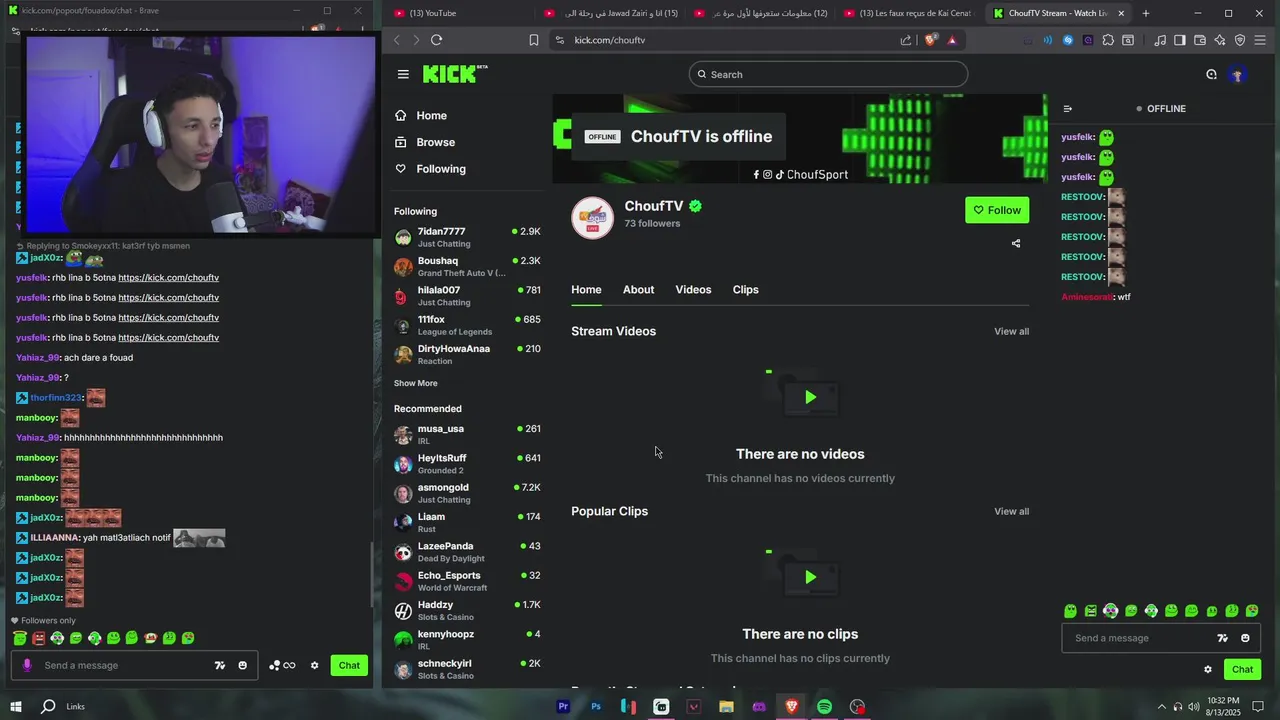Viewport: 1280px width, 720px height.
Task: Go to Home in Kick sidebar
Action: coord(421,116)
